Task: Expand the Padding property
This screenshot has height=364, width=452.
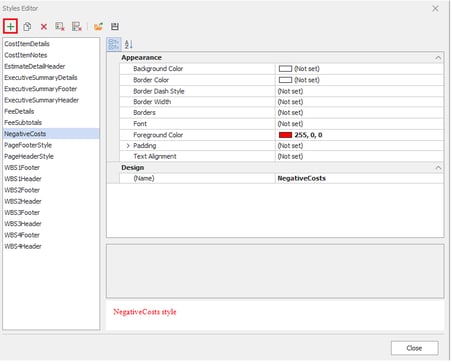Action: pos(128,146)
